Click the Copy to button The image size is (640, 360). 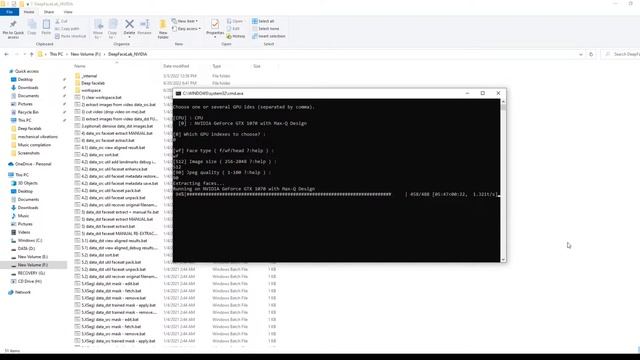tap(113, 29)
